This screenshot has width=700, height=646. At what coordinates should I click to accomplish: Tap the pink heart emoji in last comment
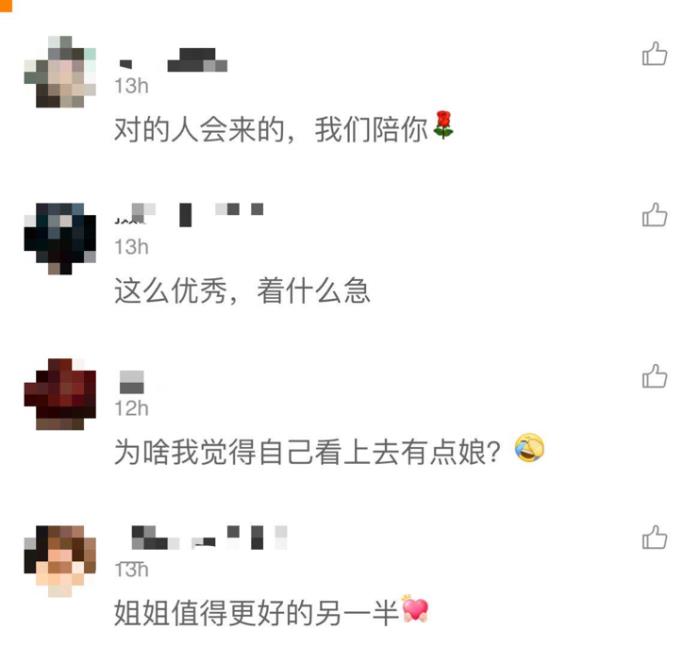[415, 609]
